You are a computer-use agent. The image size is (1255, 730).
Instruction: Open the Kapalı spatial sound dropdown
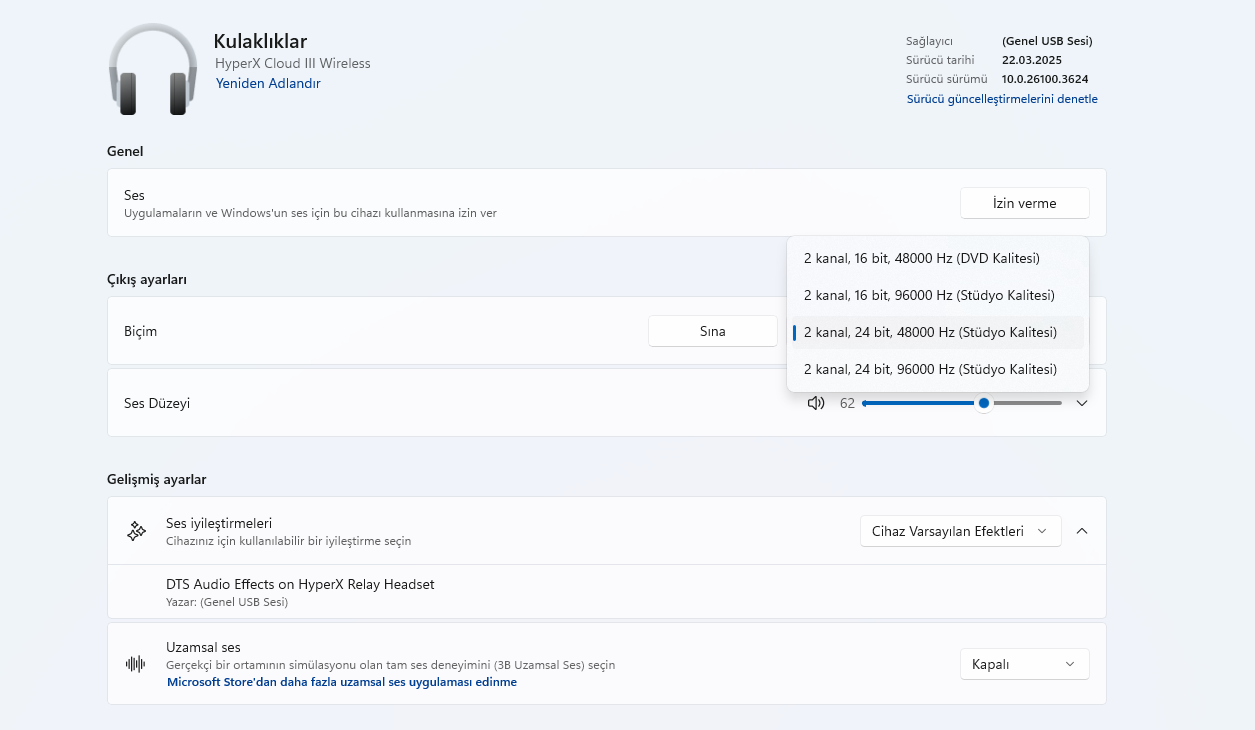click(1024, 664)
